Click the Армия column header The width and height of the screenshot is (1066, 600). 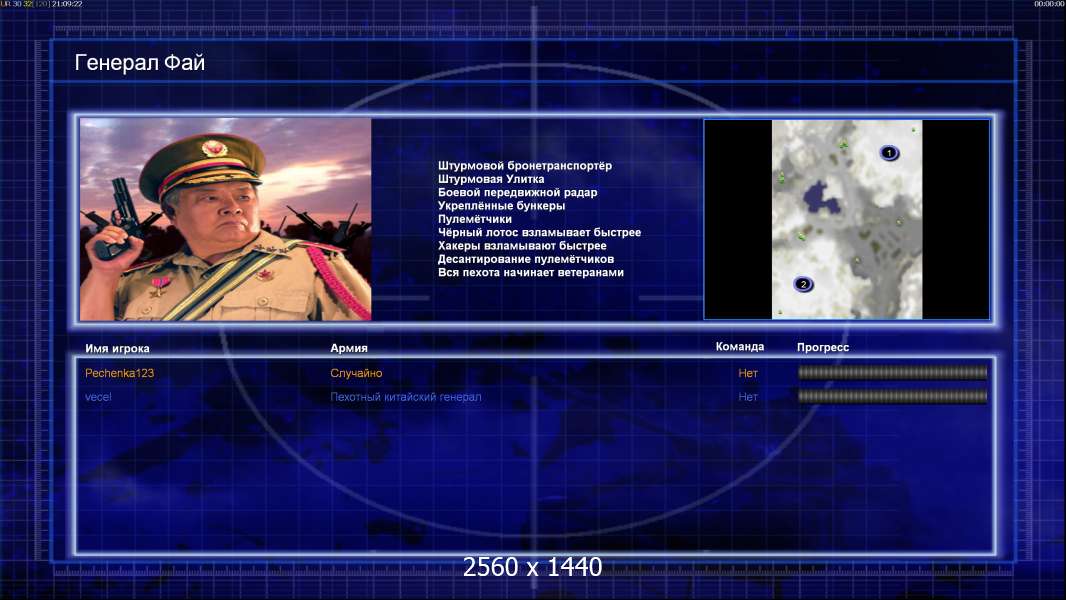[x=349, y=348]
